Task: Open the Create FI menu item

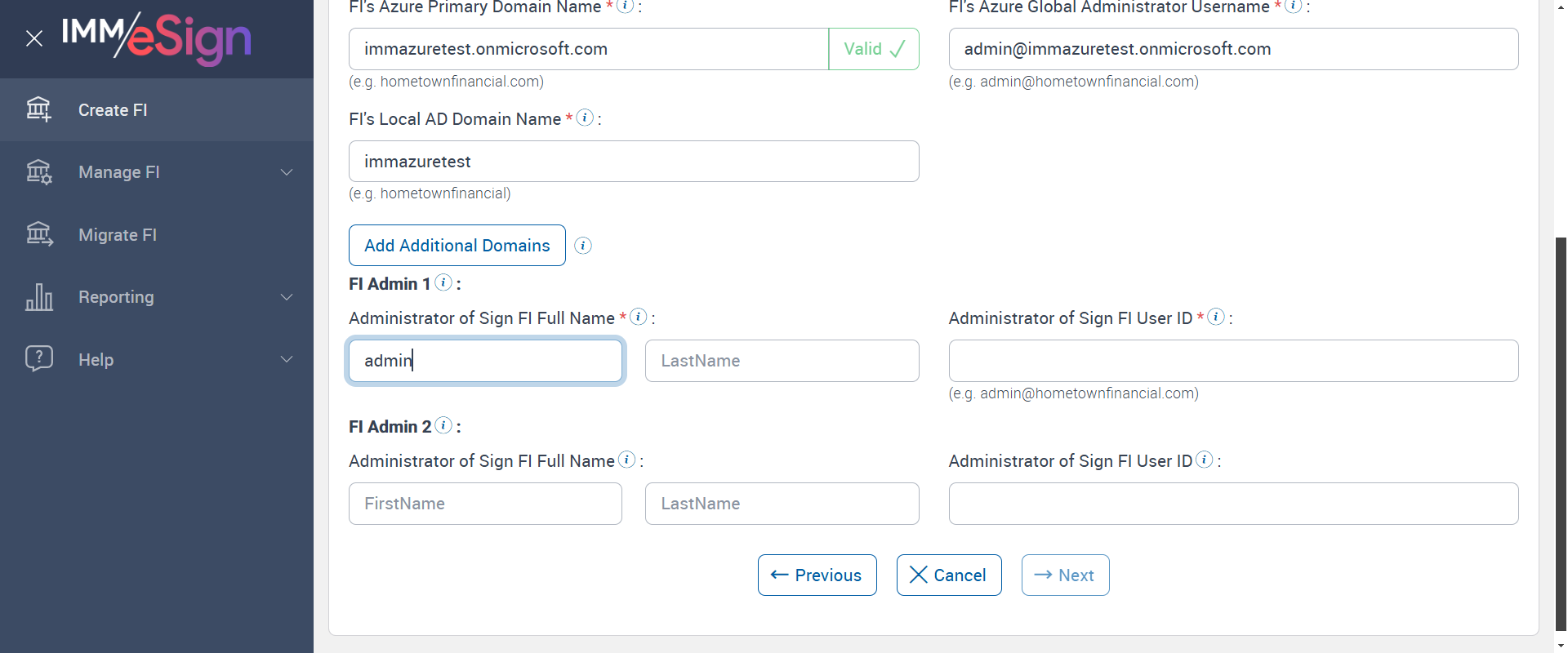Action: coord(113,110)
